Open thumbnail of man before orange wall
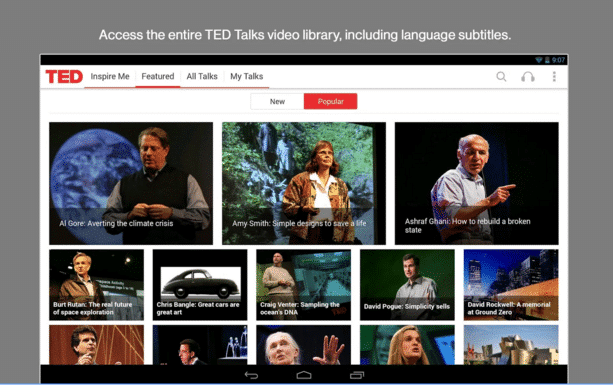Viewport: 613px width, 385px height. coord(96,345)
